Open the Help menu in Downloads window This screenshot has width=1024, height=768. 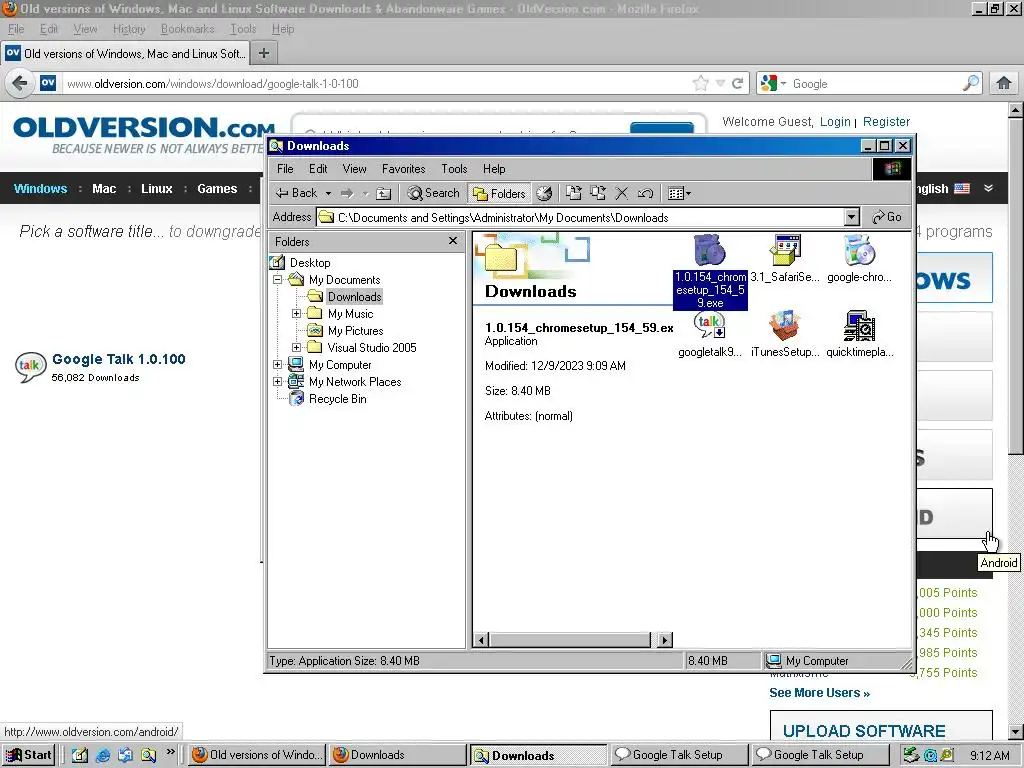point(494,169)
